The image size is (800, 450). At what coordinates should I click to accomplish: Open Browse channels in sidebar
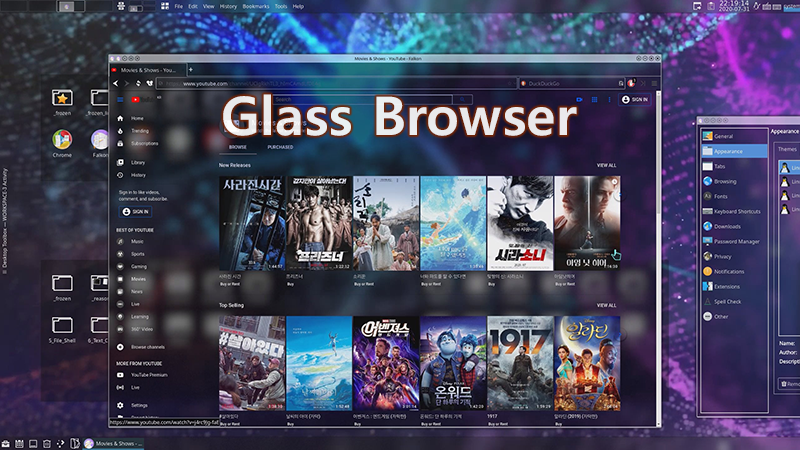[x=140, y=347]
